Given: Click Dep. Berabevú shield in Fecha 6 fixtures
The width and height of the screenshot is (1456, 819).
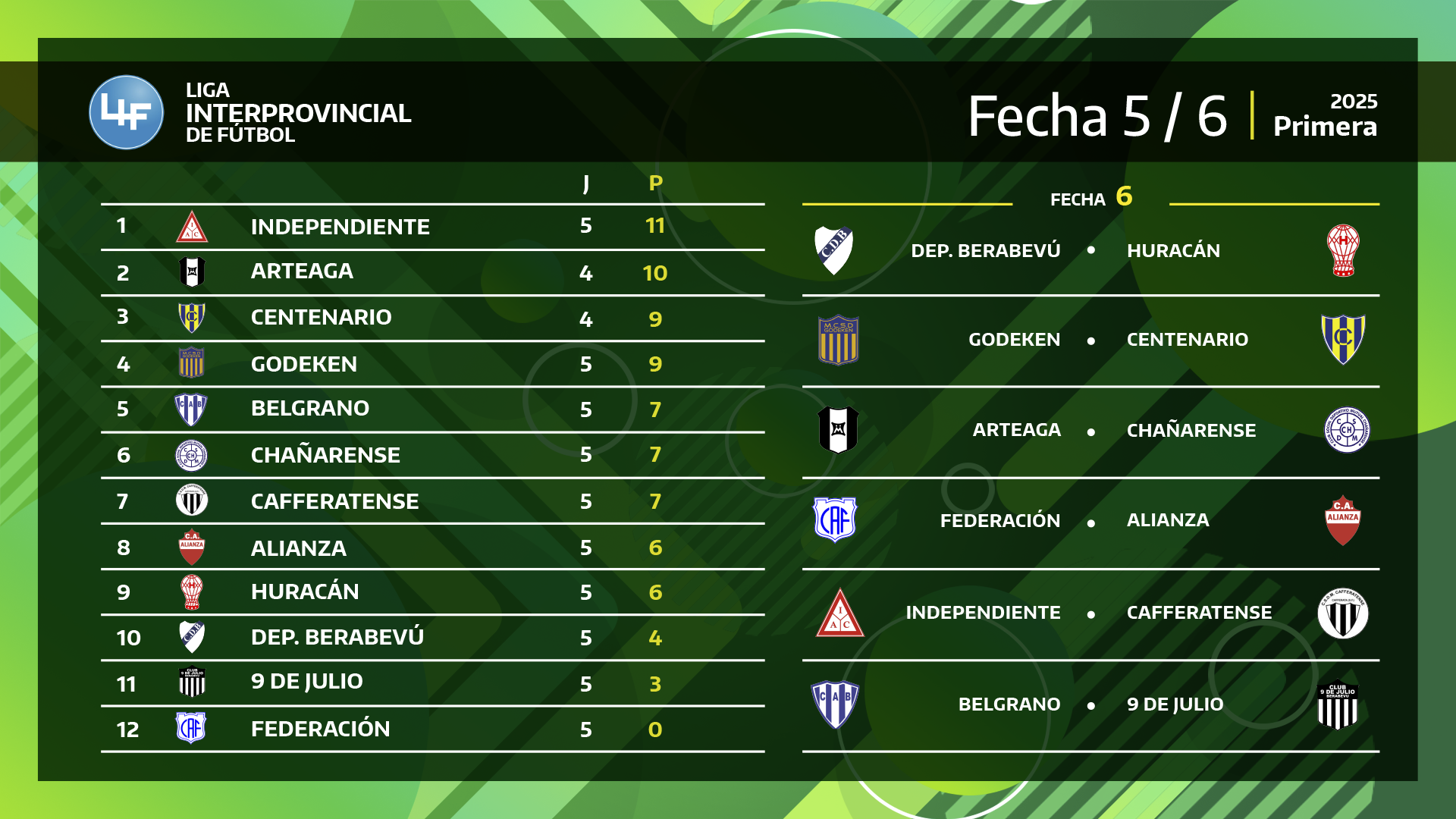Looking at the screenshot, I should point(834,250).
